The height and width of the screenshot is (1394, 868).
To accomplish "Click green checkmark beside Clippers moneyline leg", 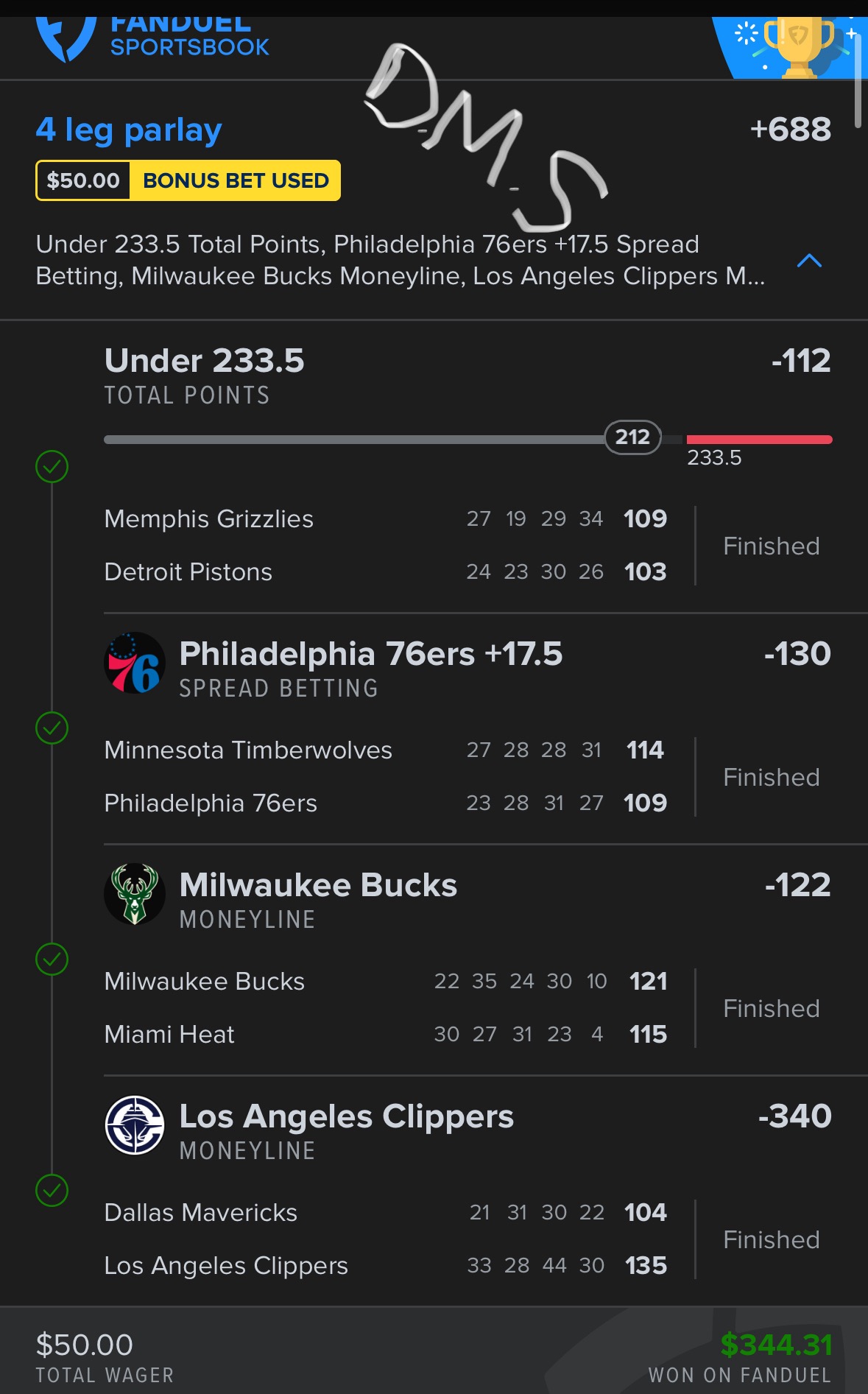I will [x=52, y=1191].
